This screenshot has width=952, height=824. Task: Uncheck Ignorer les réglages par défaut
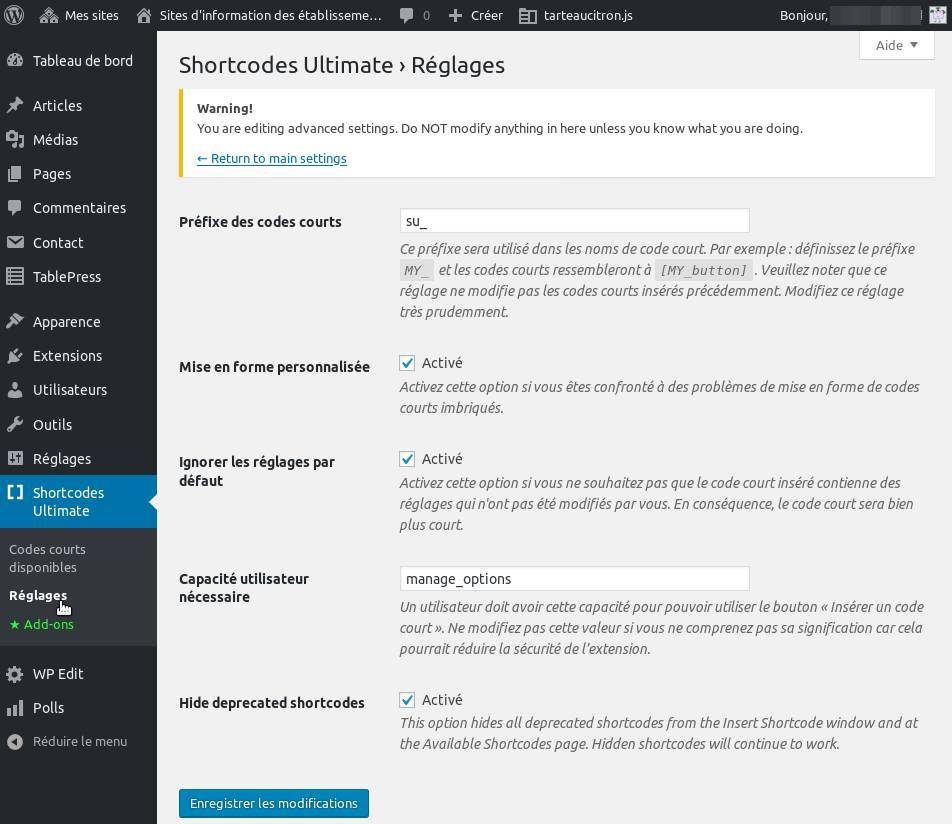click(x=407, y=459)
